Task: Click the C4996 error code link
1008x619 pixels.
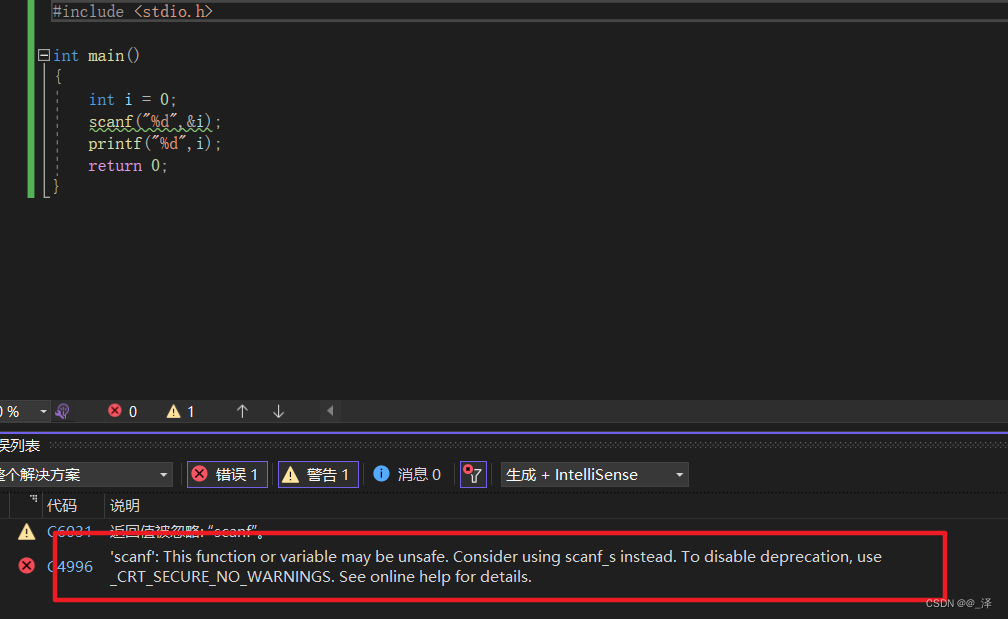Action: 70,565
